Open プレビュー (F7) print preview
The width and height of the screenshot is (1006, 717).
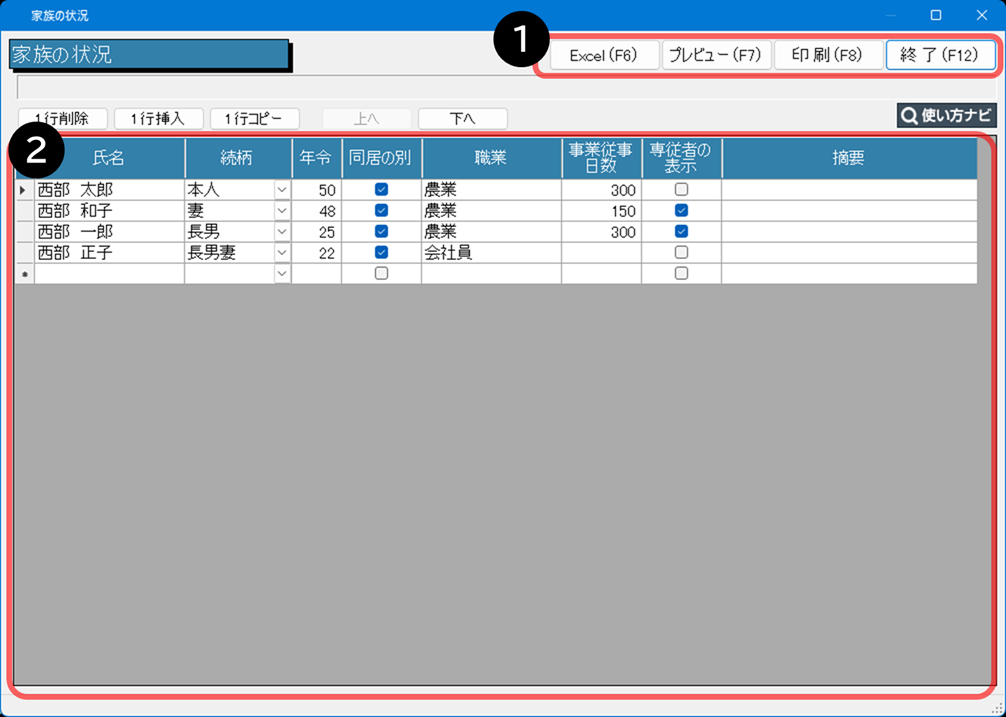pyautogui.click(x=716, y=55)
